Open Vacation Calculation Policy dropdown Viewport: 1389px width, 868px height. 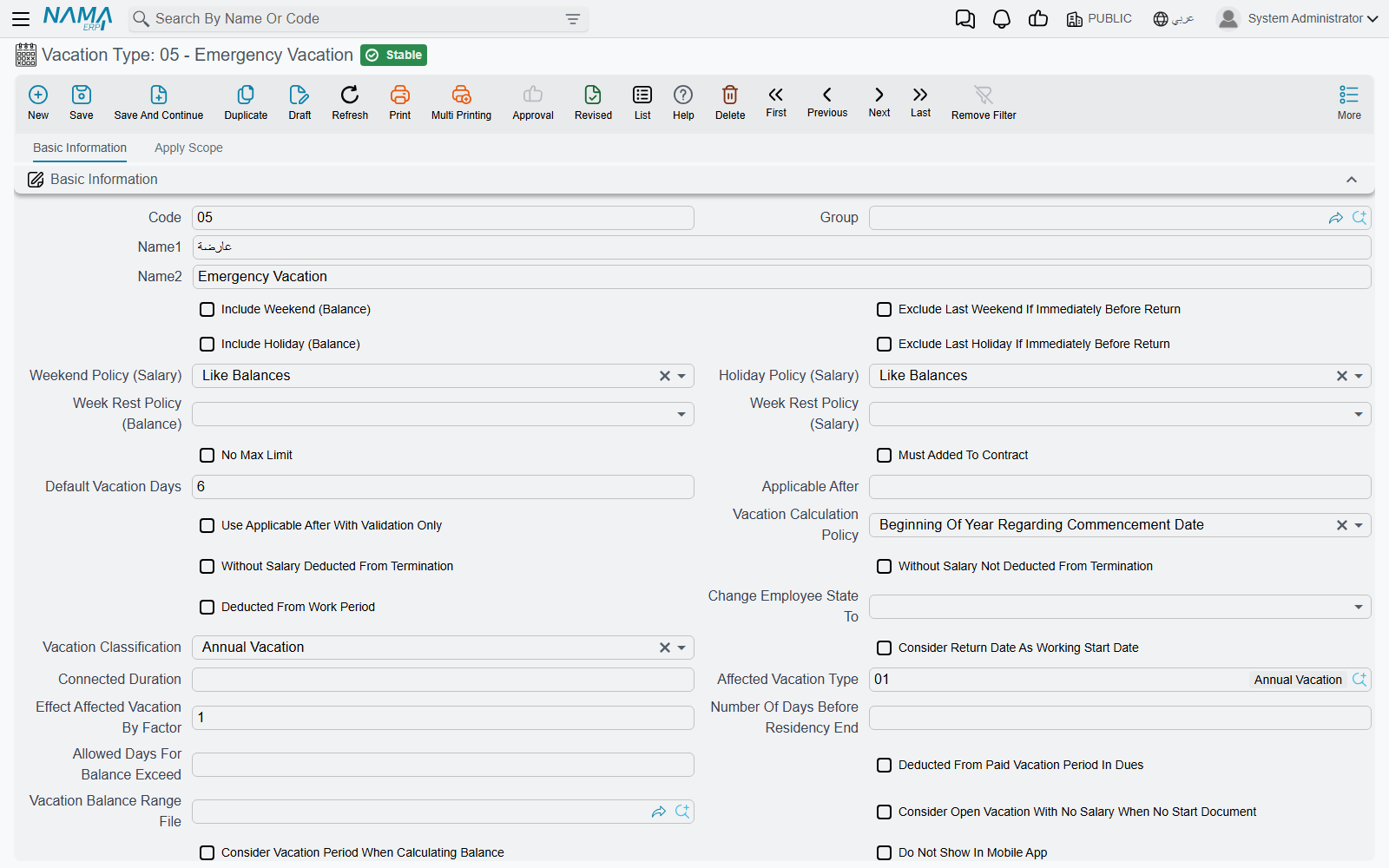(x=1359, y=525)
